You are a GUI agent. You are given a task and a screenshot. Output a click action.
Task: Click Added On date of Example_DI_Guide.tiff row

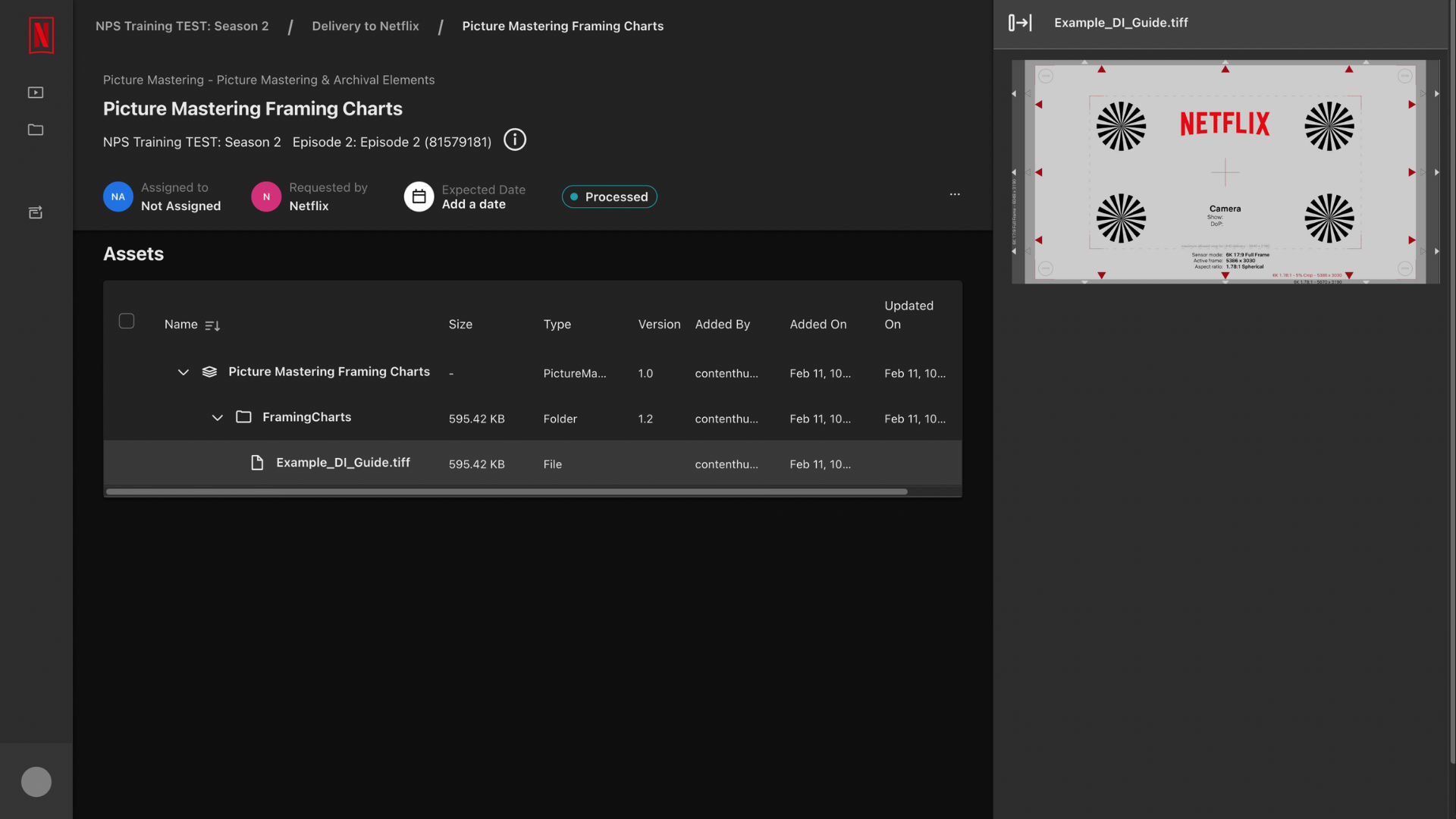coord(820,464)
